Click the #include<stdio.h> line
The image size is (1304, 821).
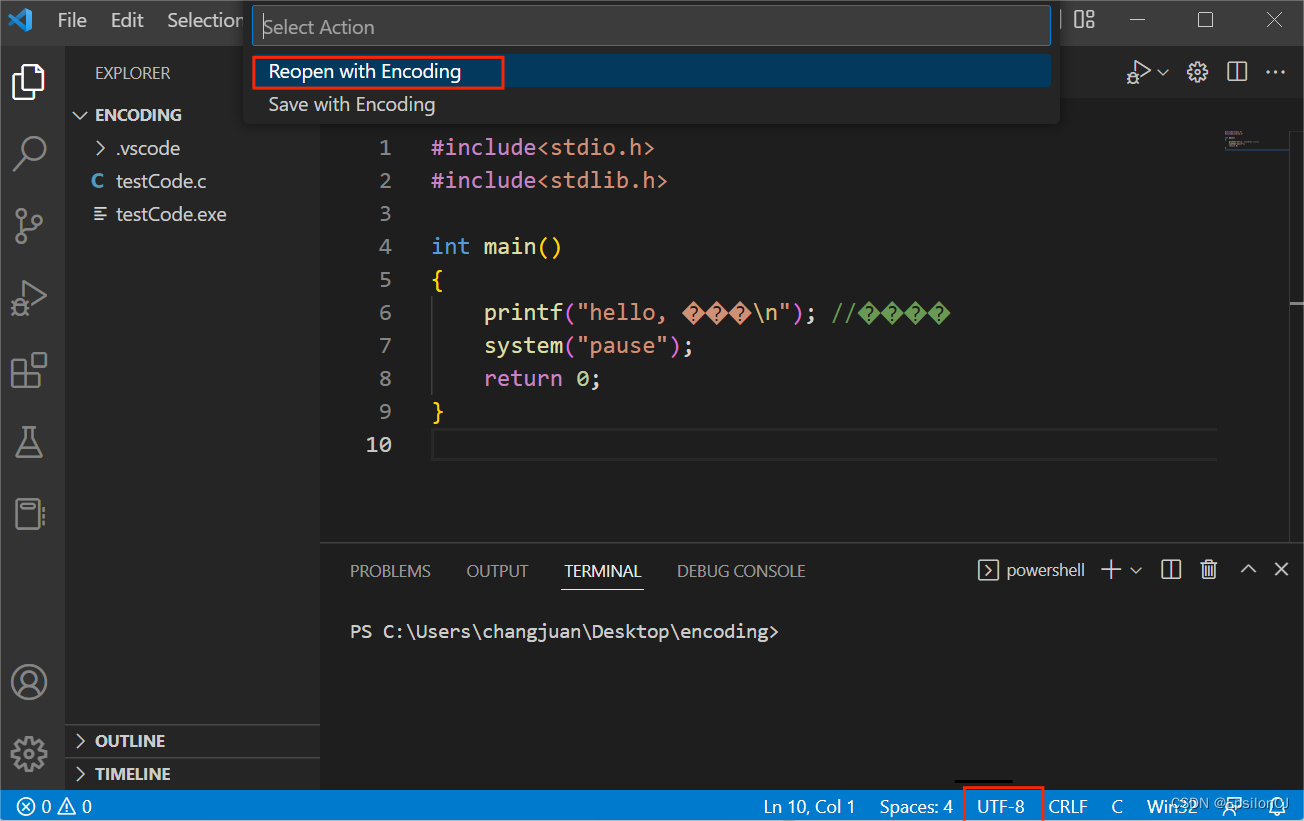coord(543,148)
